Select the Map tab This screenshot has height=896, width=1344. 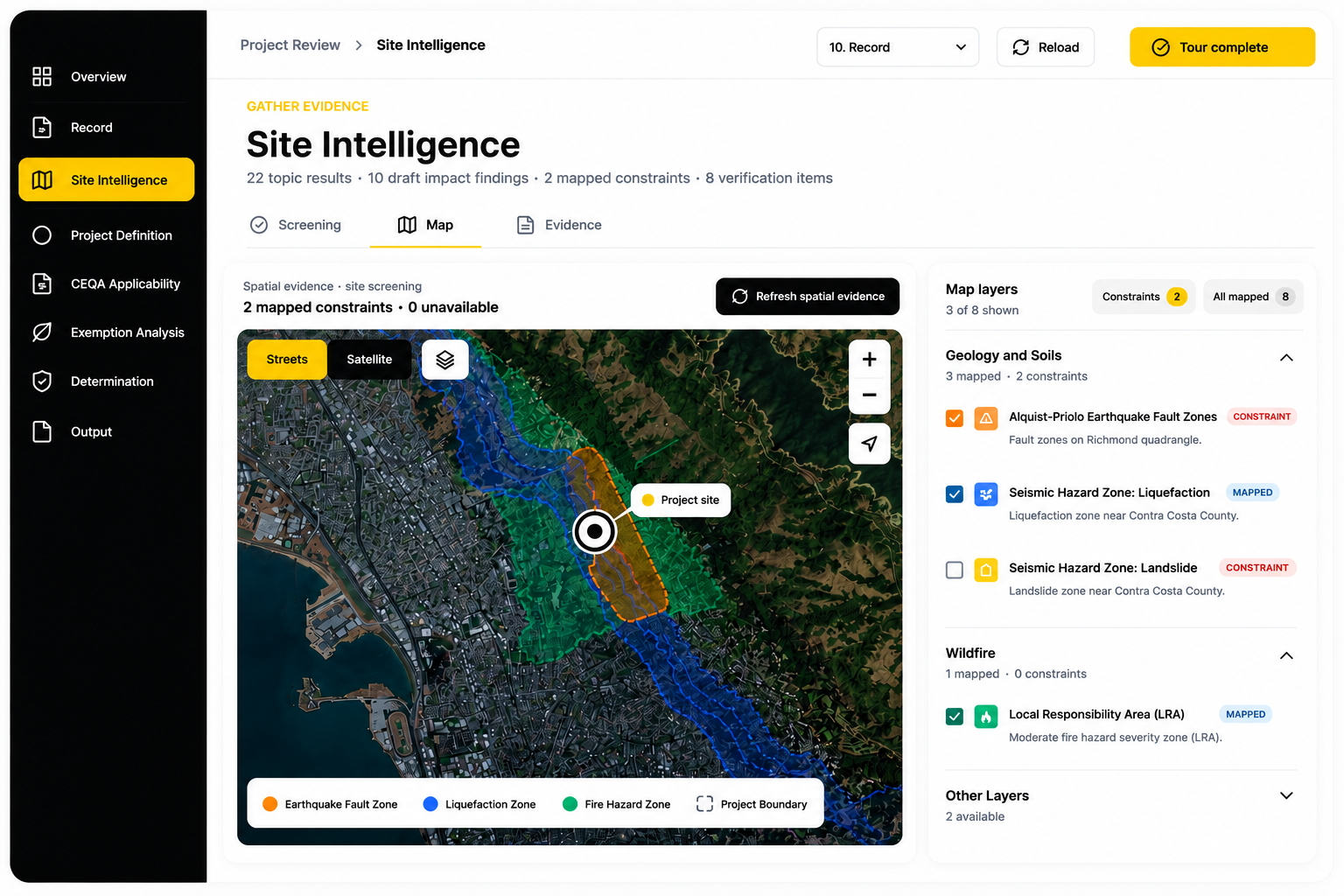click(425, 225)
